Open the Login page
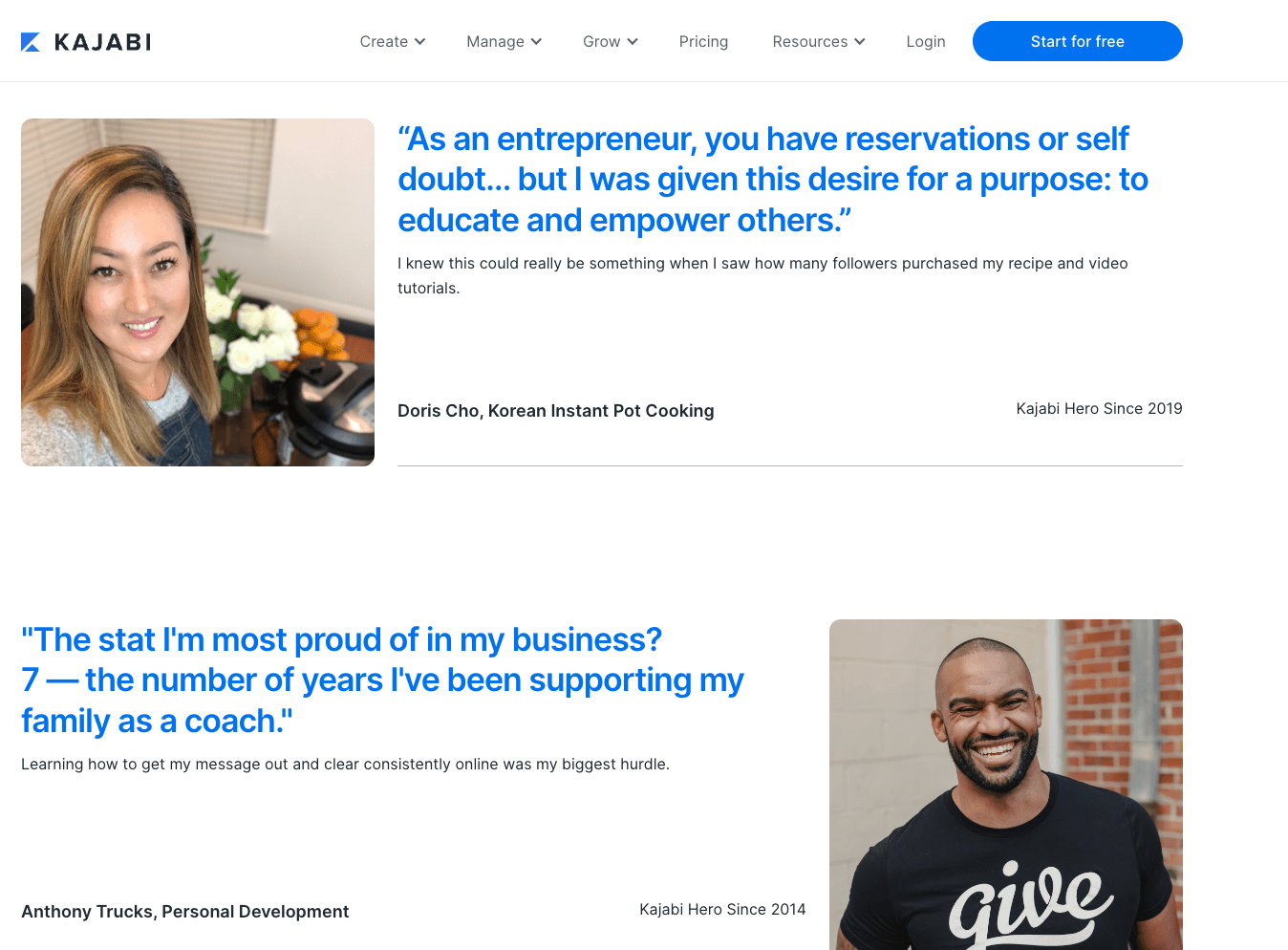 click(x=925, y=41)
